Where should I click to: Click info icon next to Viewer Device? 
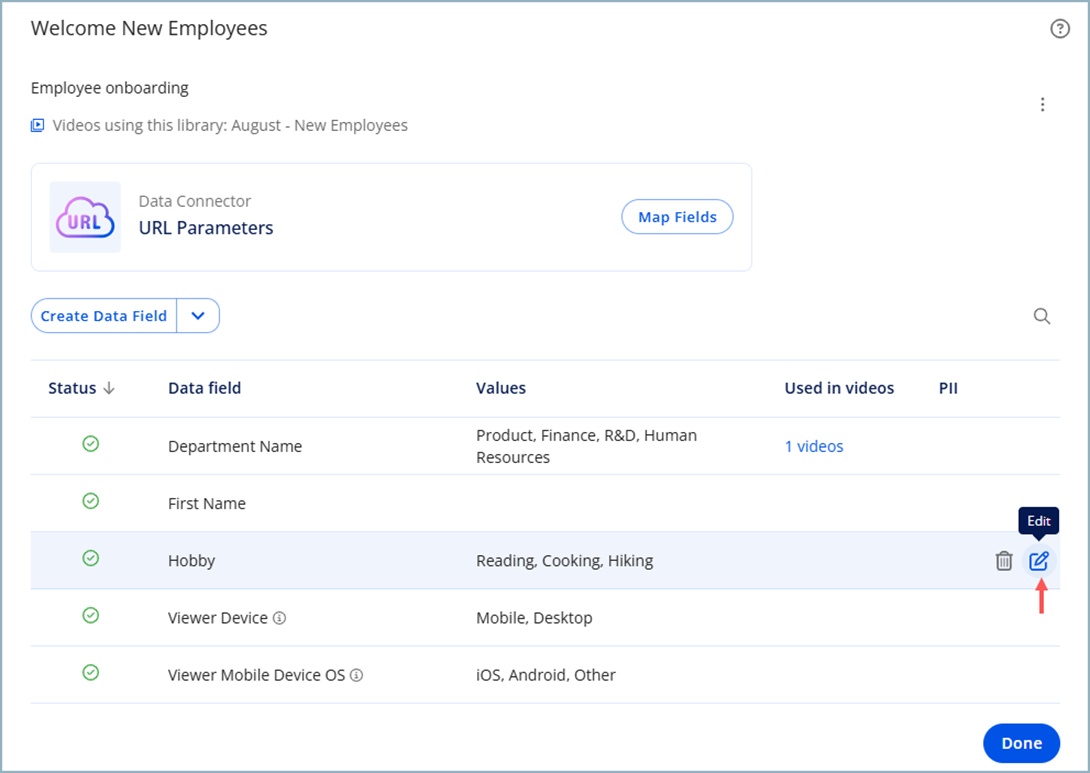(x=279, y=618)
